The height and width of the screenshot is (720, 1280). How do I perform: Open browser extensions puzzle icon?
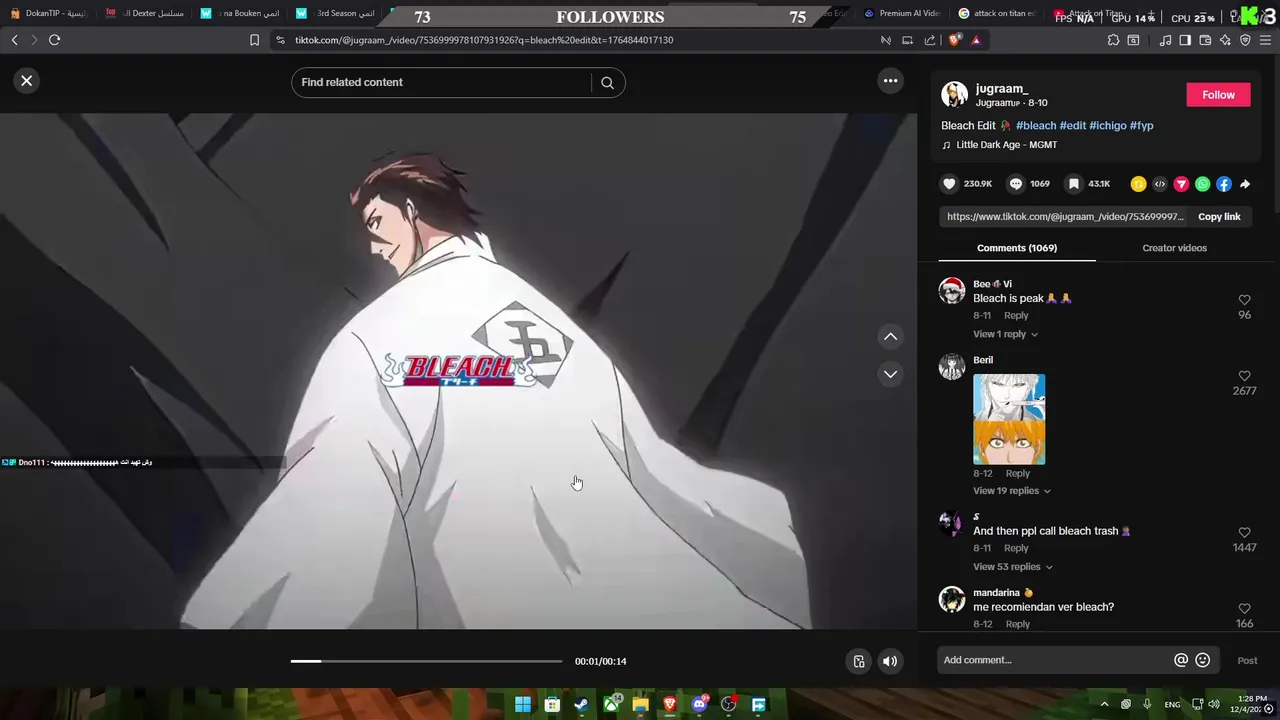click(x=1113, y=40)
